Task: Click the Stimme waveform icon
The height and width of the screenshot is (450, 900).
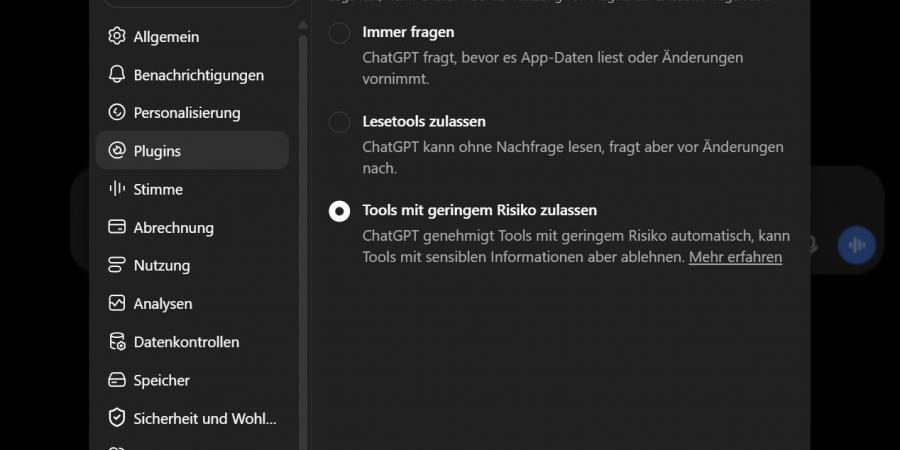Action: point(117,189)
